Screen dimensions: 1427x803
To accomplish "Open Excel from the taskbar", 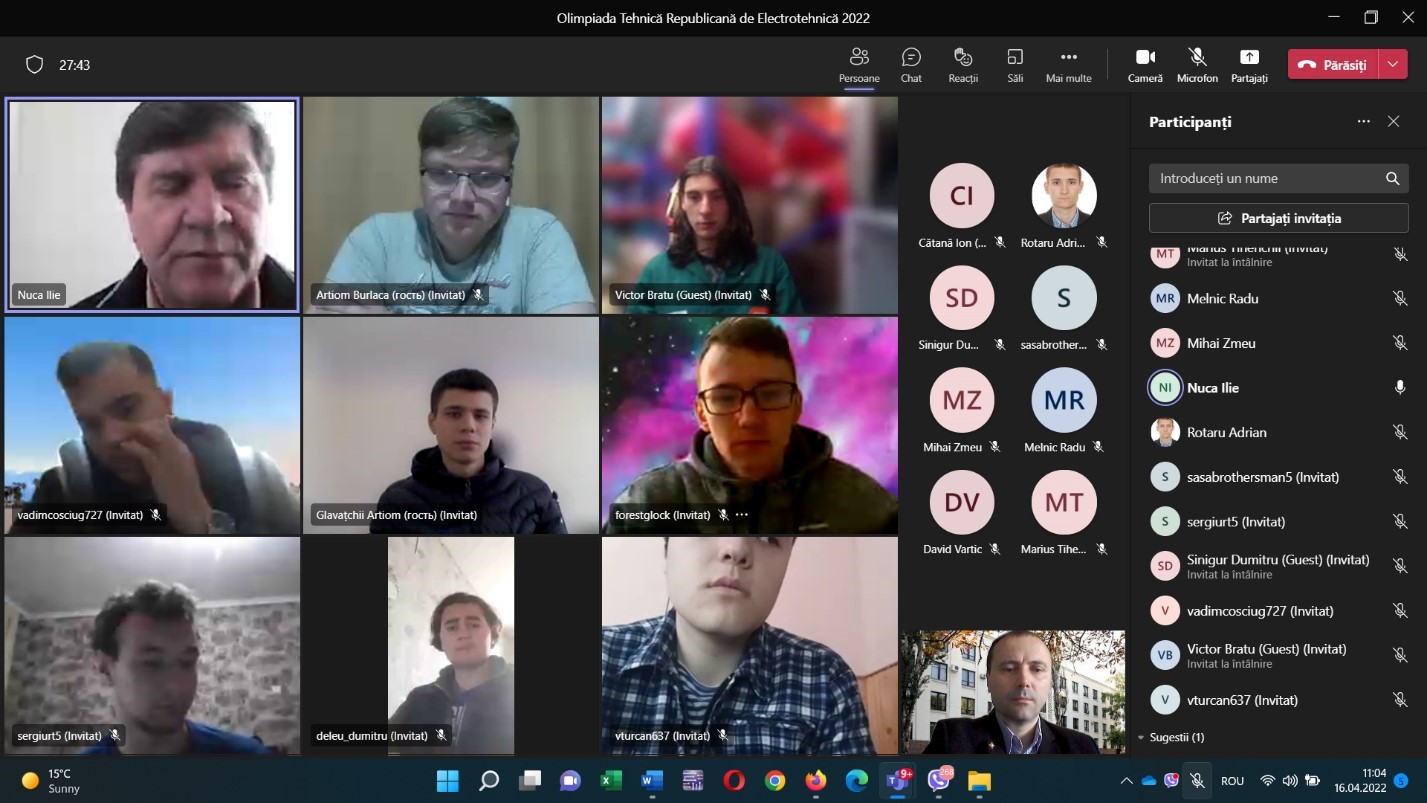I will 611,780.
